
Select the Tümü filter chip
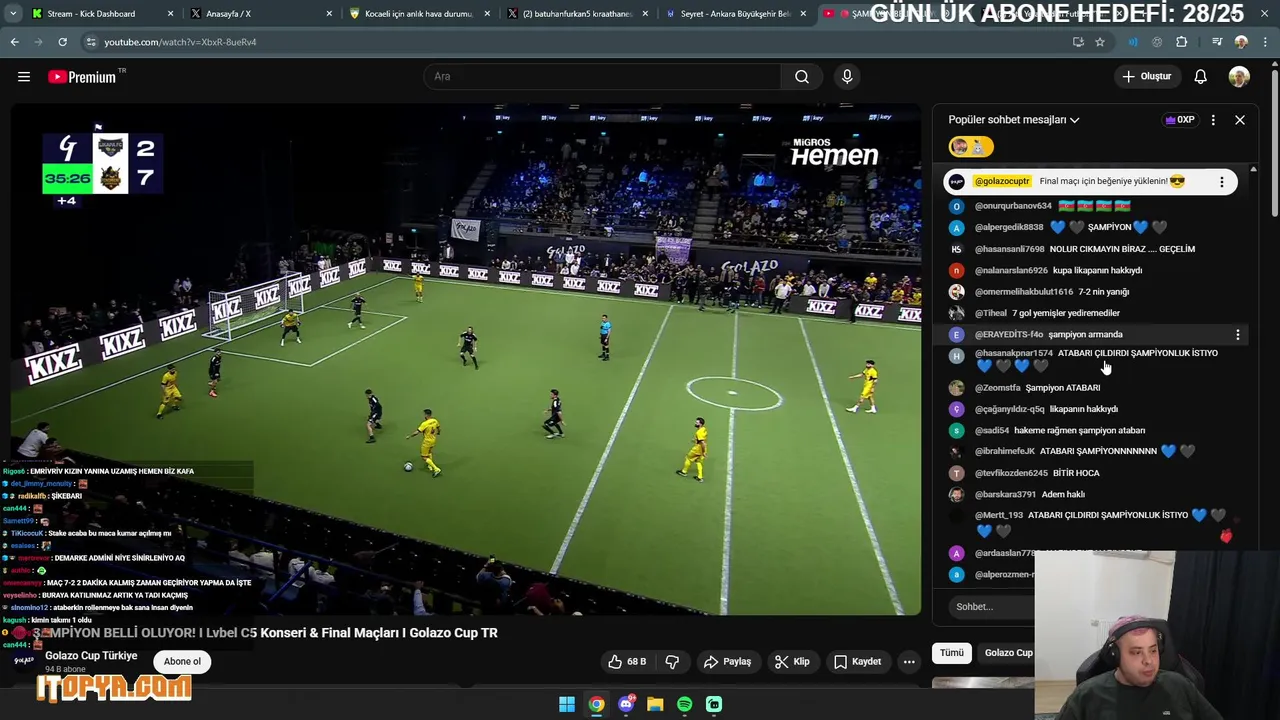[x=952, y=653]
